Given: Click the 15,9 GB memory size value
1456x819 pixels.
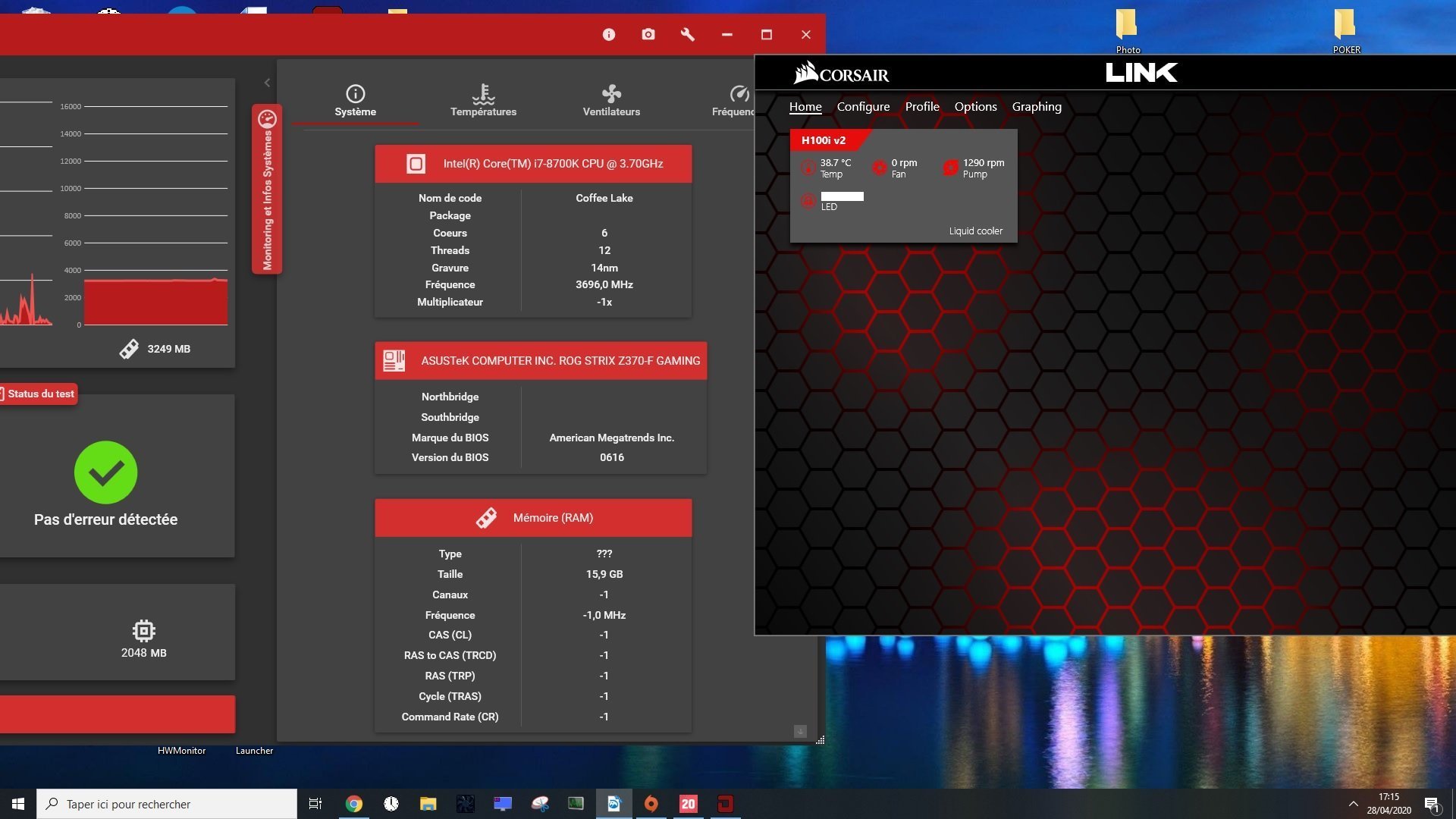Looking at the screenshot, I should [x=604, y=575].
